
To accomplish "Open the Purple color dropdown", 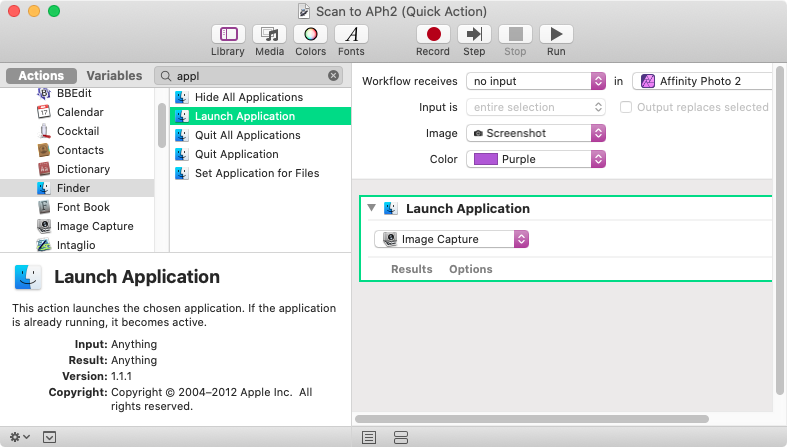I will [x=536, y=159].
